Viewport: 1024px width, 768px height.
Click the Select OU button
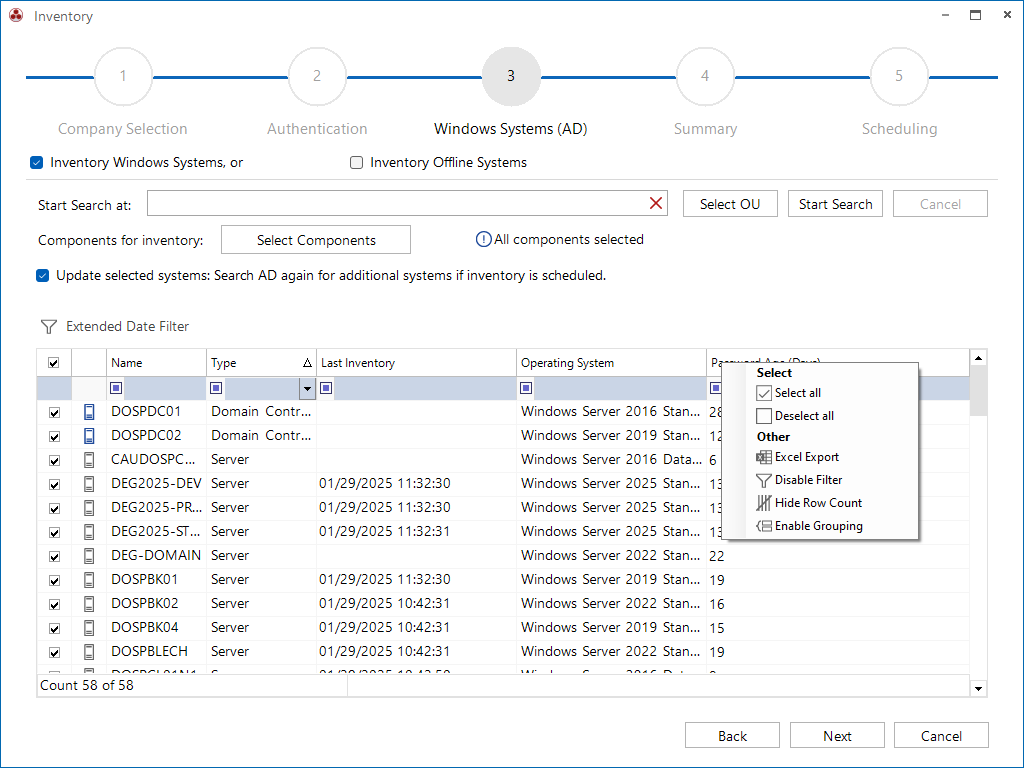click(x=730, y=204)
